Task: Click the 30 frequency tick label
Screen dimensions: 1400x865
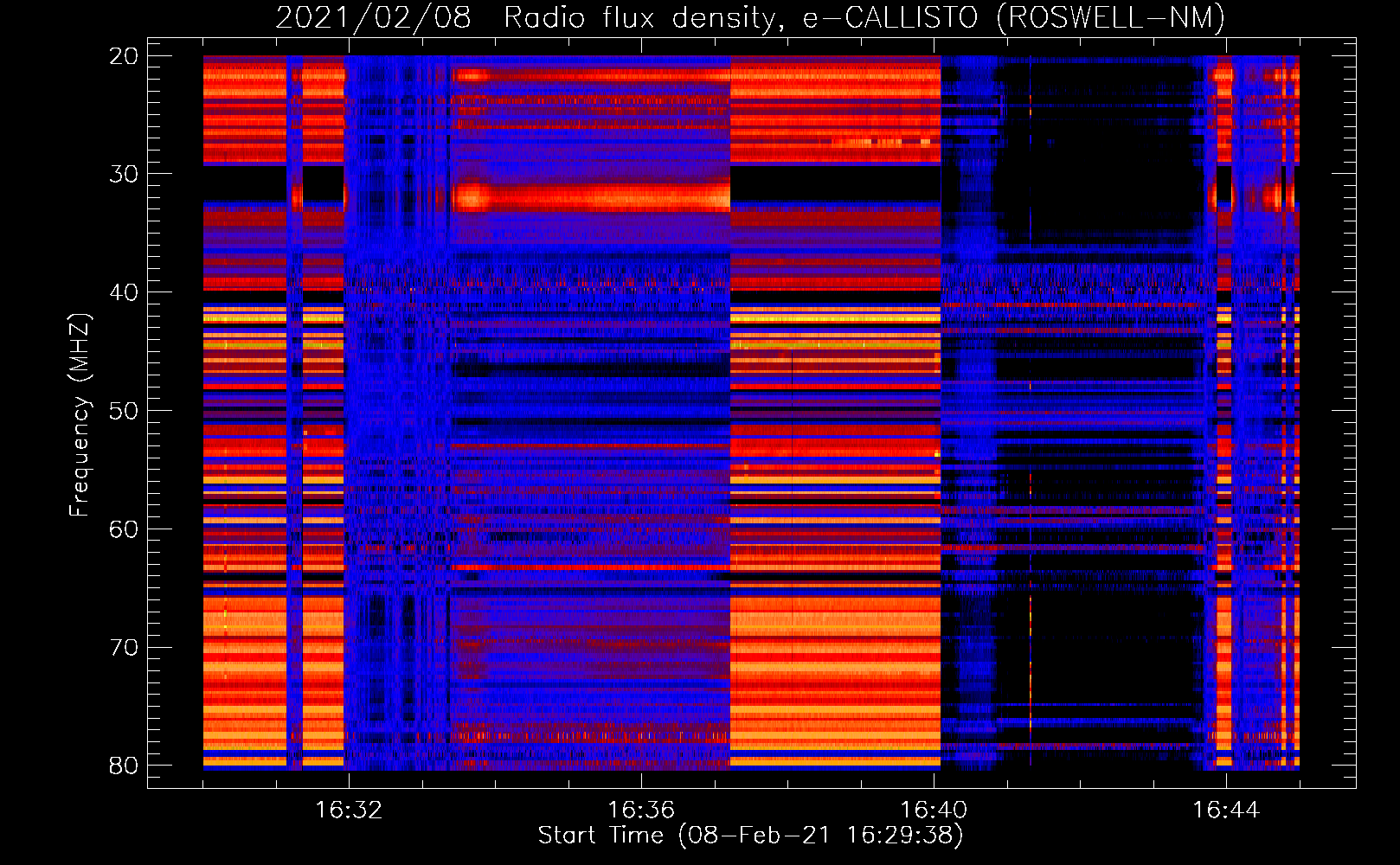Action: [124, 174]
